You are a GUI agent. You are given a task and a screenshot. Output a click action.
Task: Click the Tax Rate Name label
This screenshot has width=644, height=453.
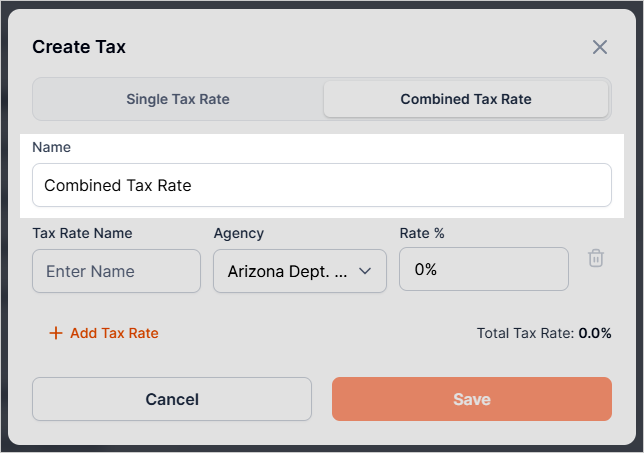pyautogui.click(x=82, y=233)
